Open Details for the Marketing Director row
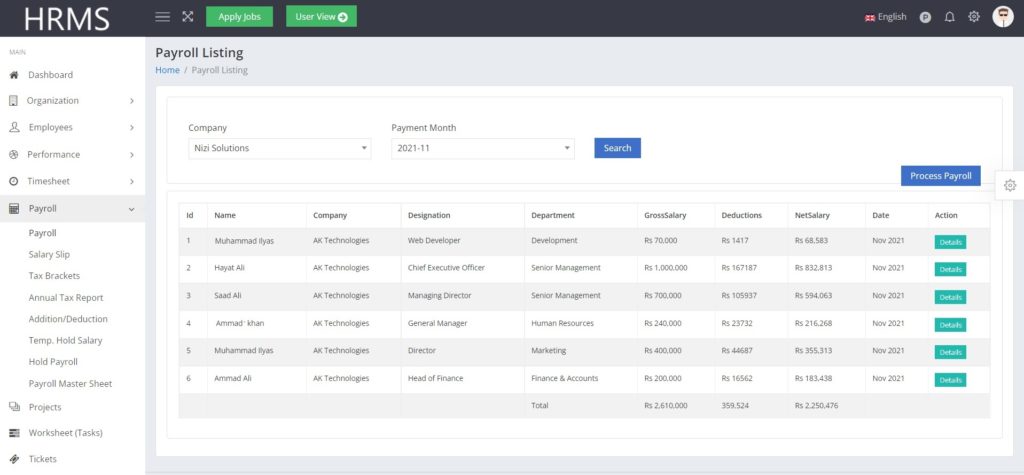The image size is (1024, 475). coord(950,352)
